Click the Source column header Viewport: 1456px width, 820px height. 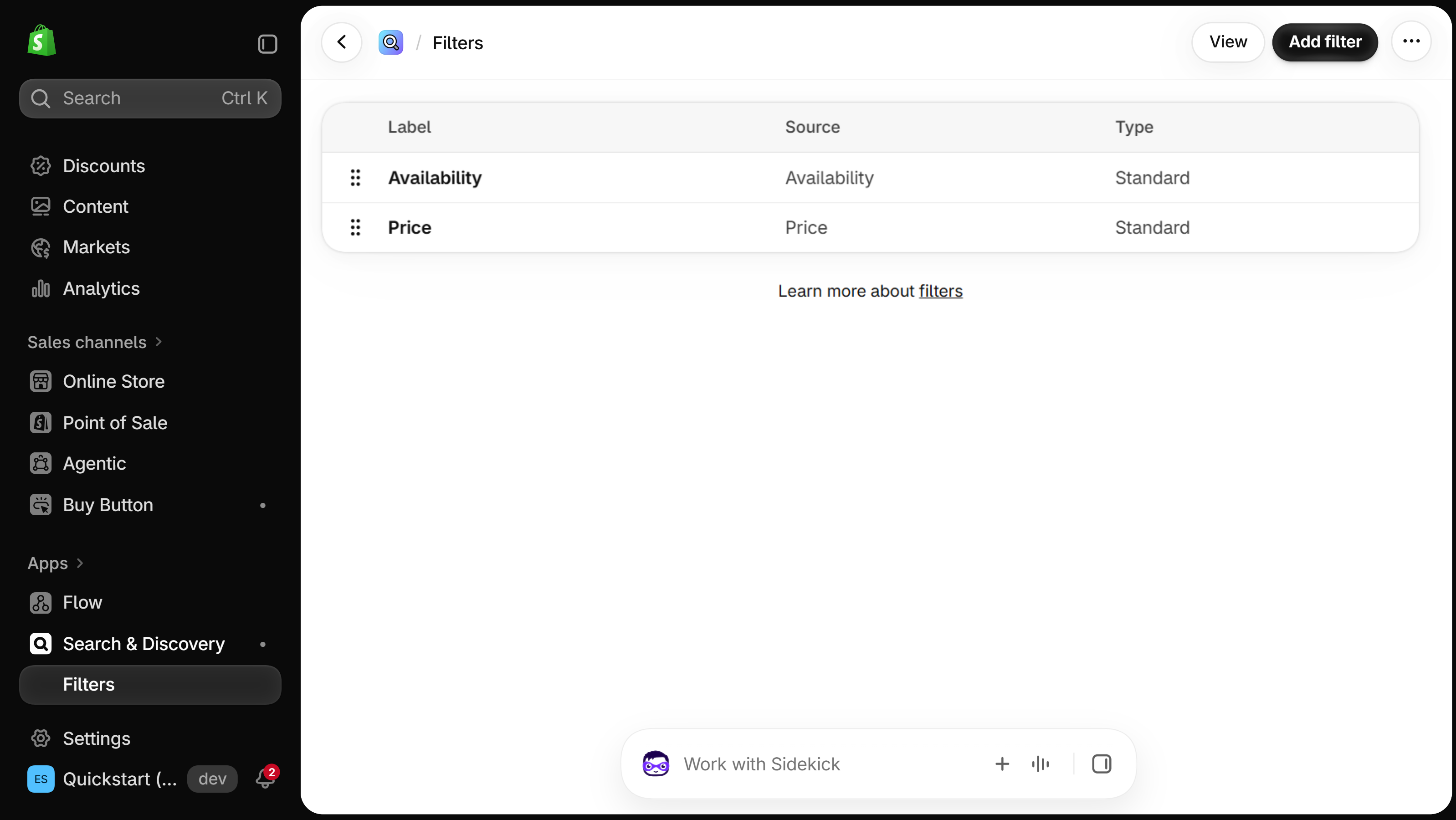click(812, 127)
